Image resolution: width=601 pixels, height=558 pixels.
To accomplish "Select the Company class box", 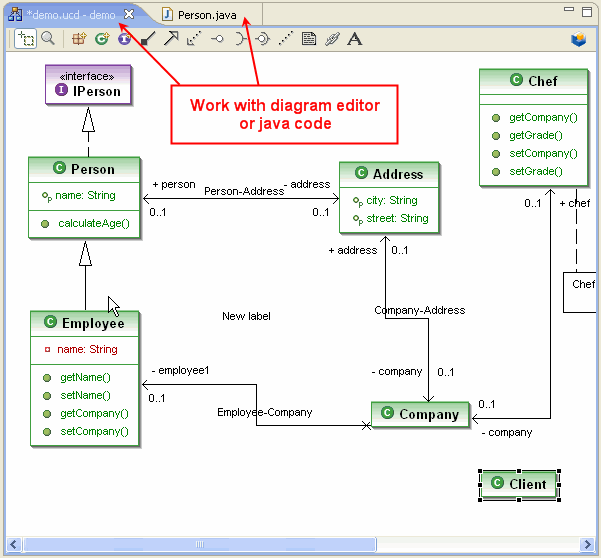I will [x=420, y=414].
